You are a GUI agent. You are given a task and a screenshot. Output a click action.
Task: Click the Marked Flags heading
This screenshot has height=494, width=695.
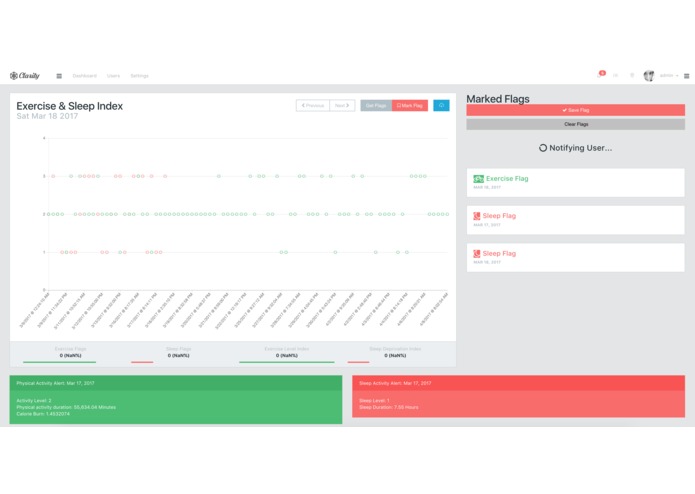click(x=498, y=99)
